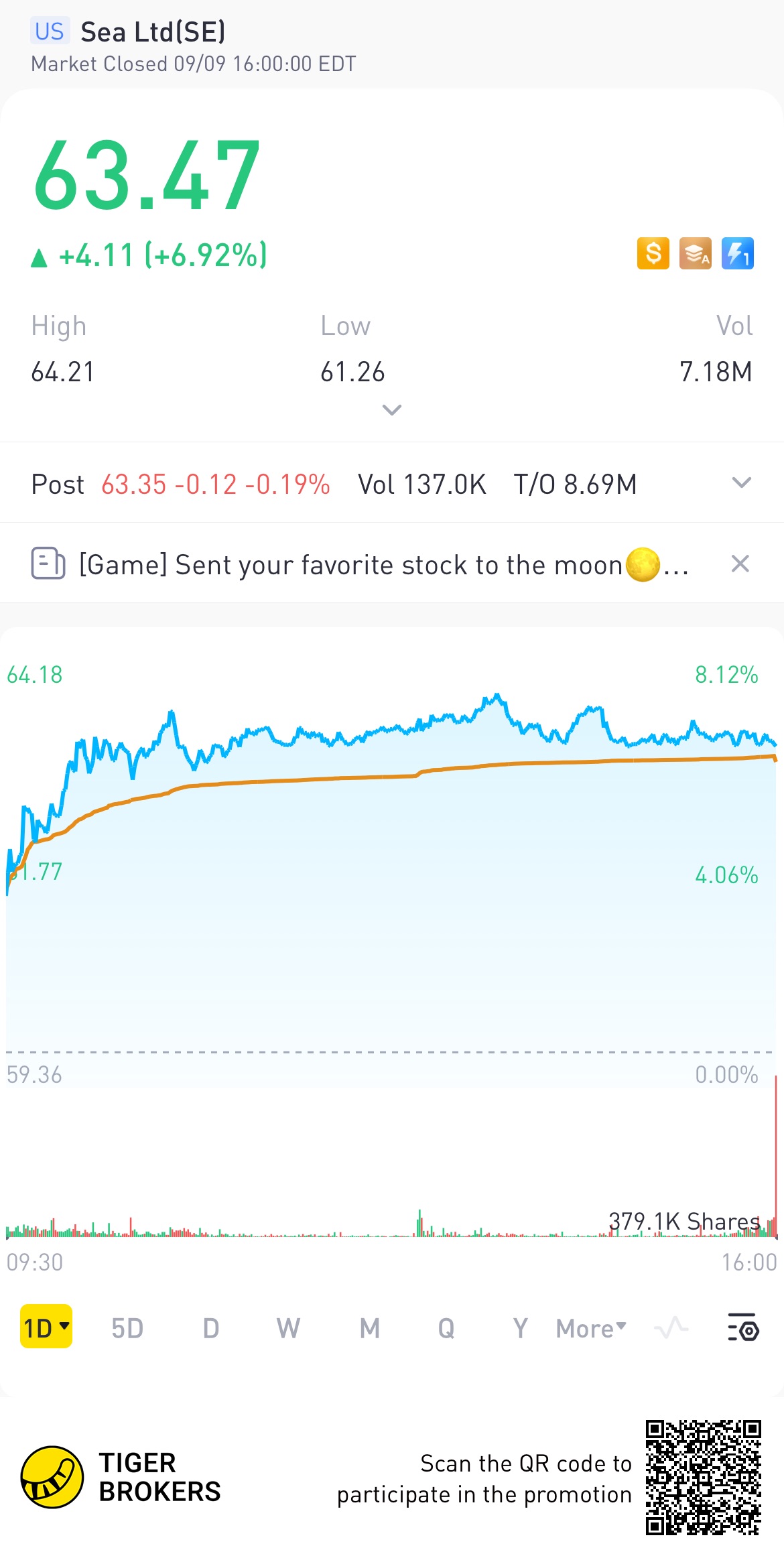Expand the High/Low/Vol details chevron
This screenshot has height=1558, width=784.
(x=392, y=409)
